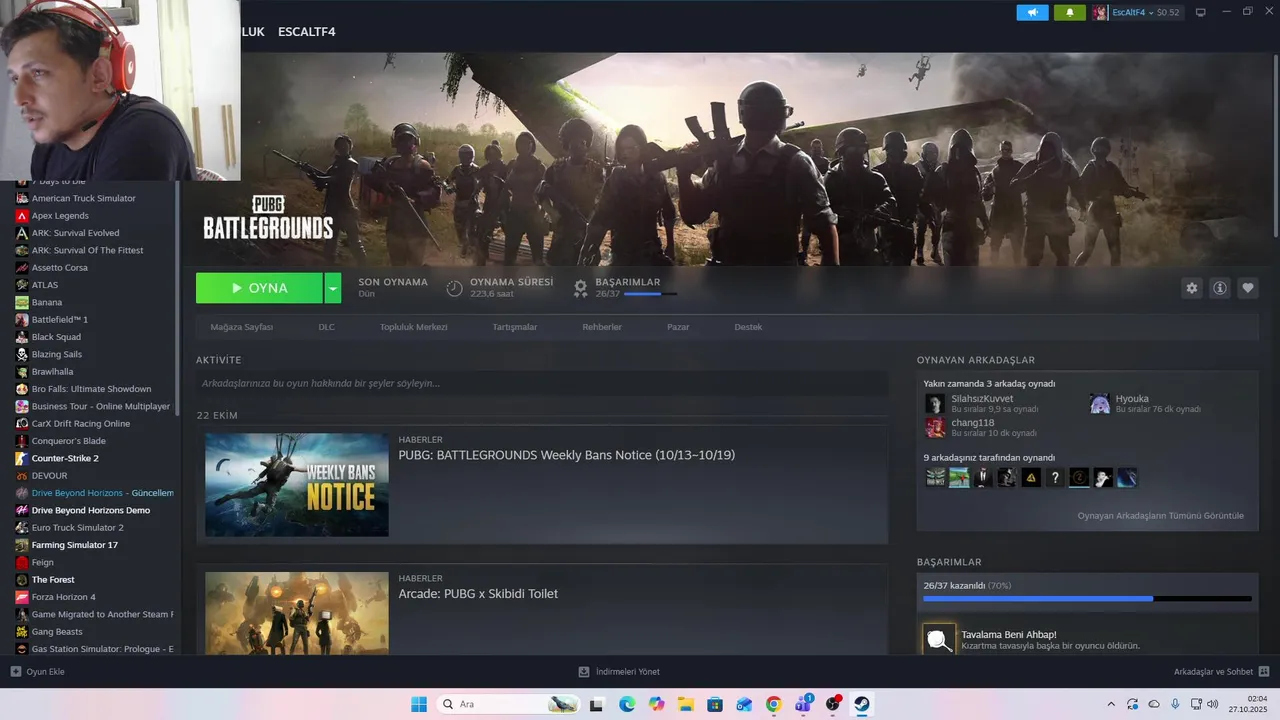The height and width of the screenshot is (720, 1280).
Task: Select Brawlhalla in the game list
Action: (53, 371)
